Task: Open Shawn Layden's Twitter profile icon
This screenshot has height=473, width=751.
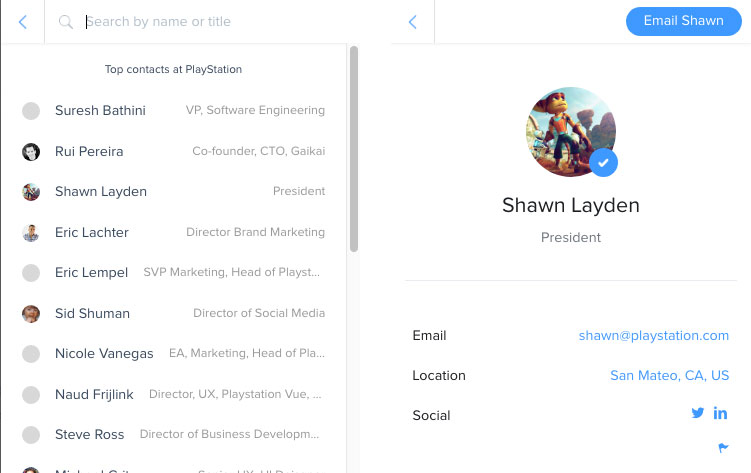Action: (697, 413)
